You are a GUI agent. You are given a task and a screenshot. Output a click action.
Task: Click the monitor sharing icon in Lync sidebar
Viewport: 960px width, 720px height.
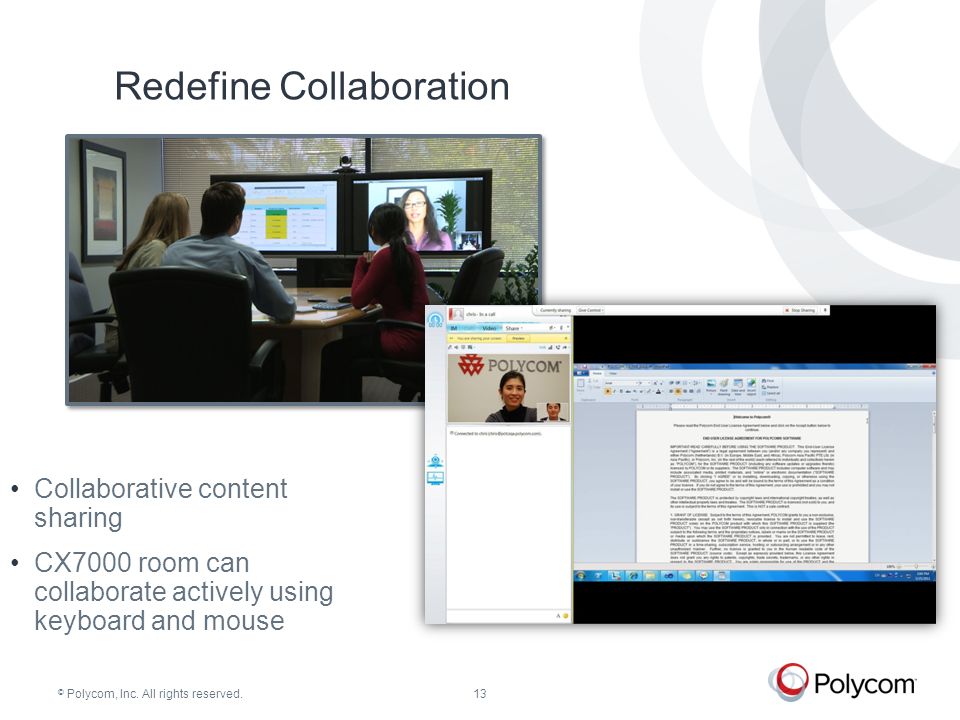point(435,478)
